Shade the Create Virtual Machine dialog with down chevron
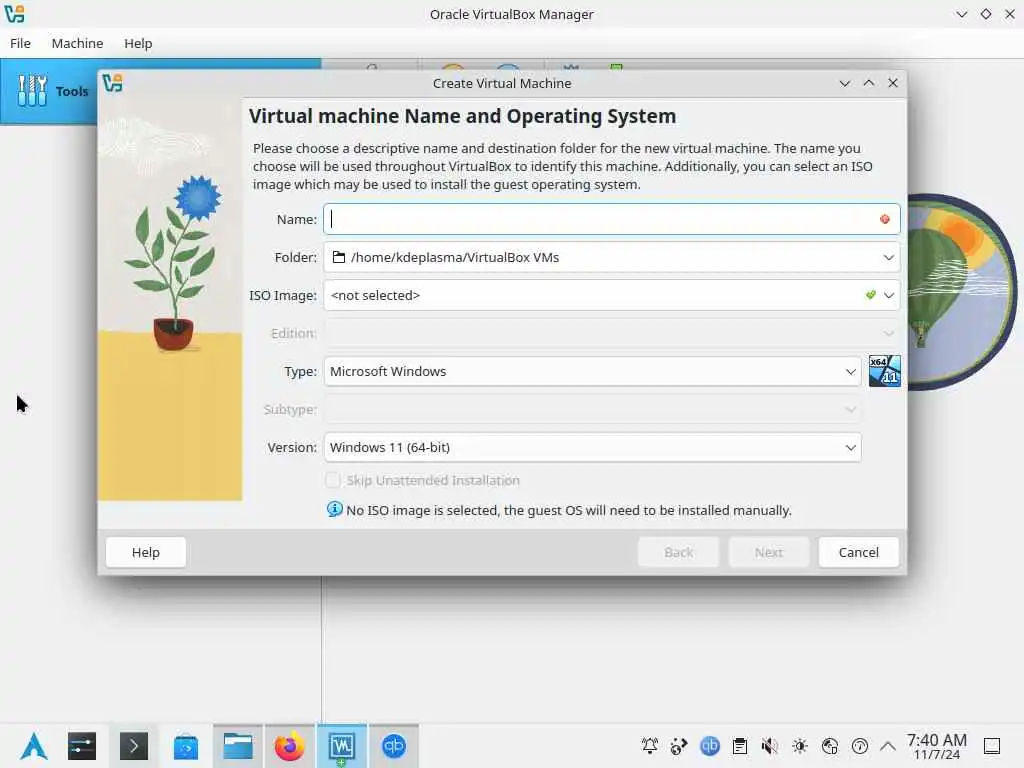Image resolution: width=1024 pixels, height=768 pixels. [844, 84]
